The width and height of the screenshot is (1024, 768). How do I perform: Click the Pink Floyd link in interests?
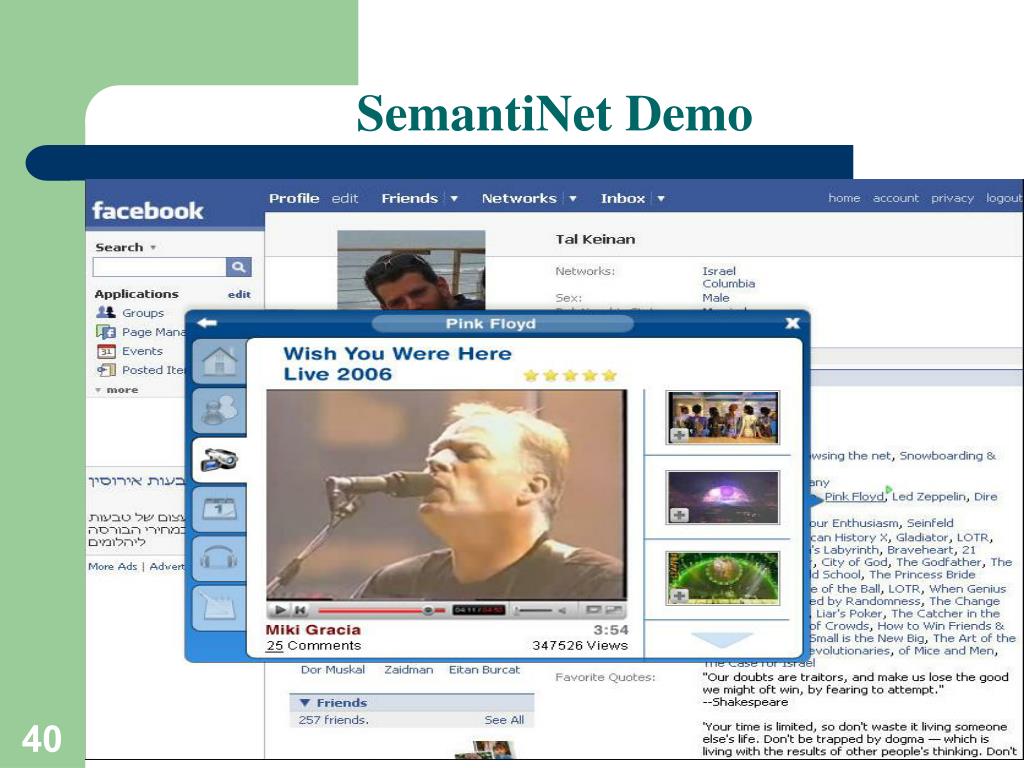[x=854, y=496]
